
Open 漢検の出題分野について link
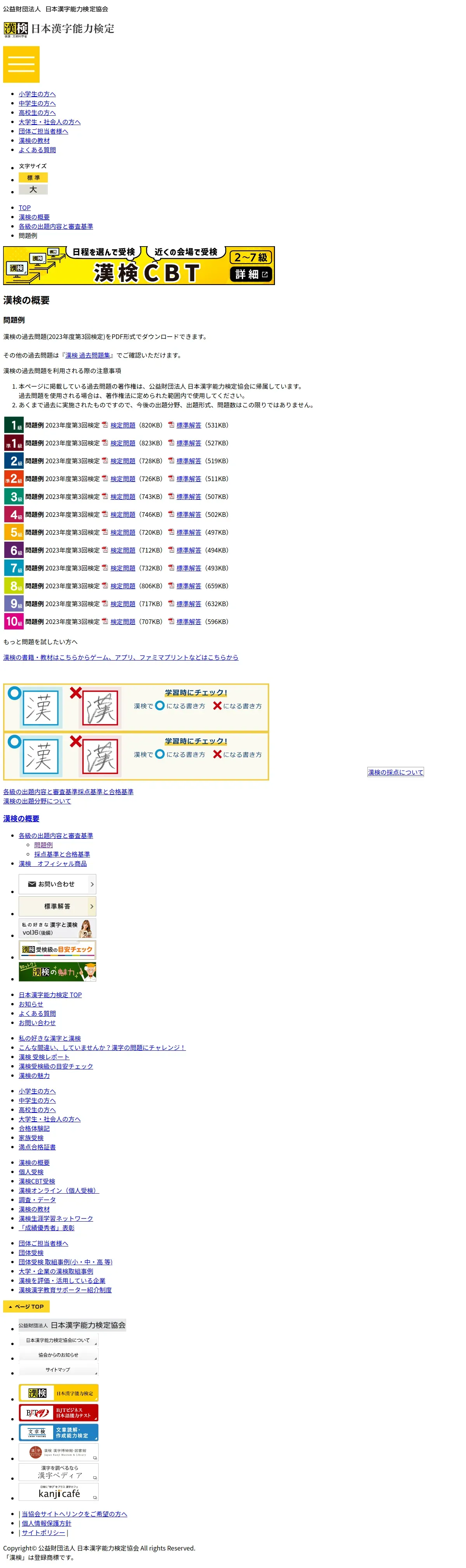coord(37,801)
